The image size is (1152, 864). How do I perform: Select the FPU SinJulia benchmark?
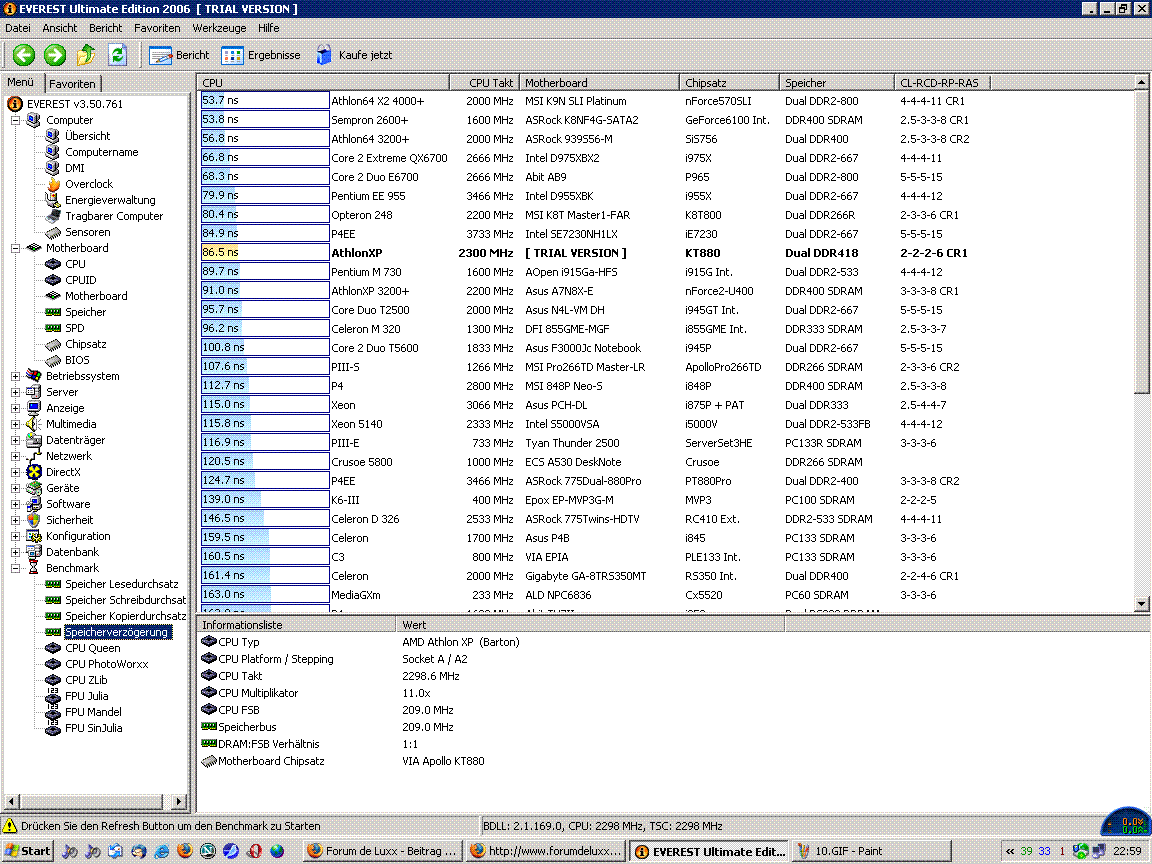[93, 728]
